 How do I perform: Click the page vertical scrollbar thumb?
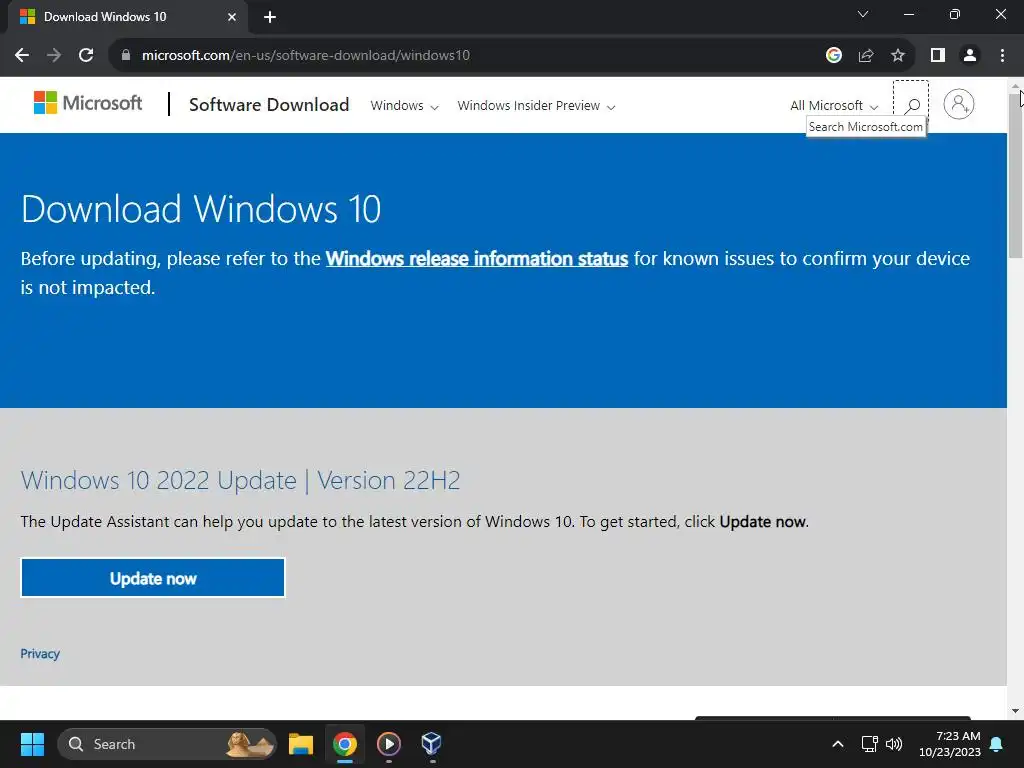tap(1016, 174)
